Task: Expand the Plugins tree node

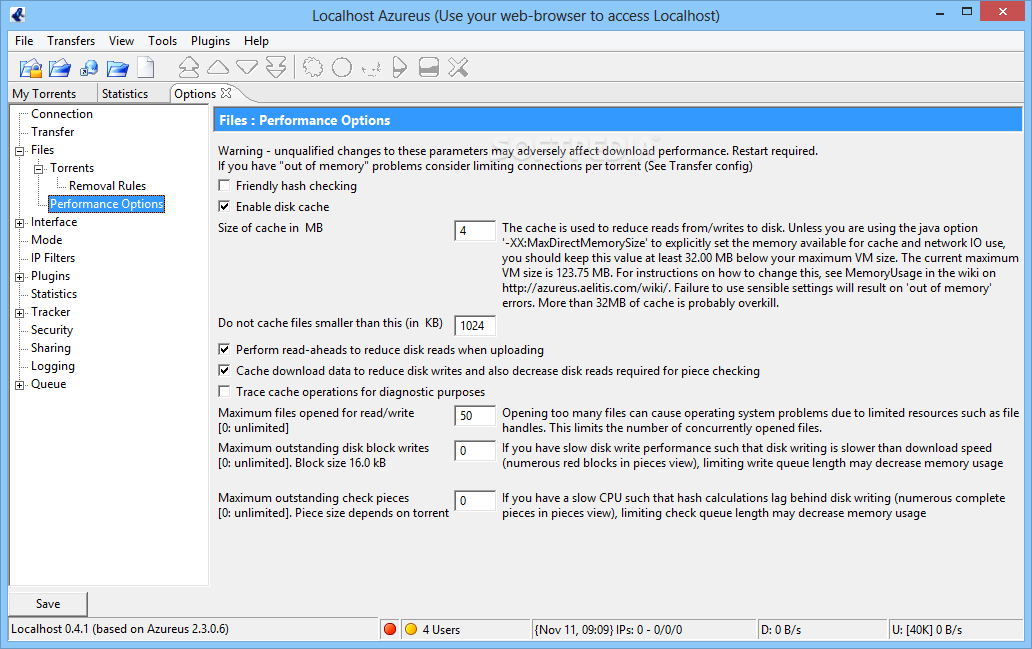Action: click(x=20, y=277)
